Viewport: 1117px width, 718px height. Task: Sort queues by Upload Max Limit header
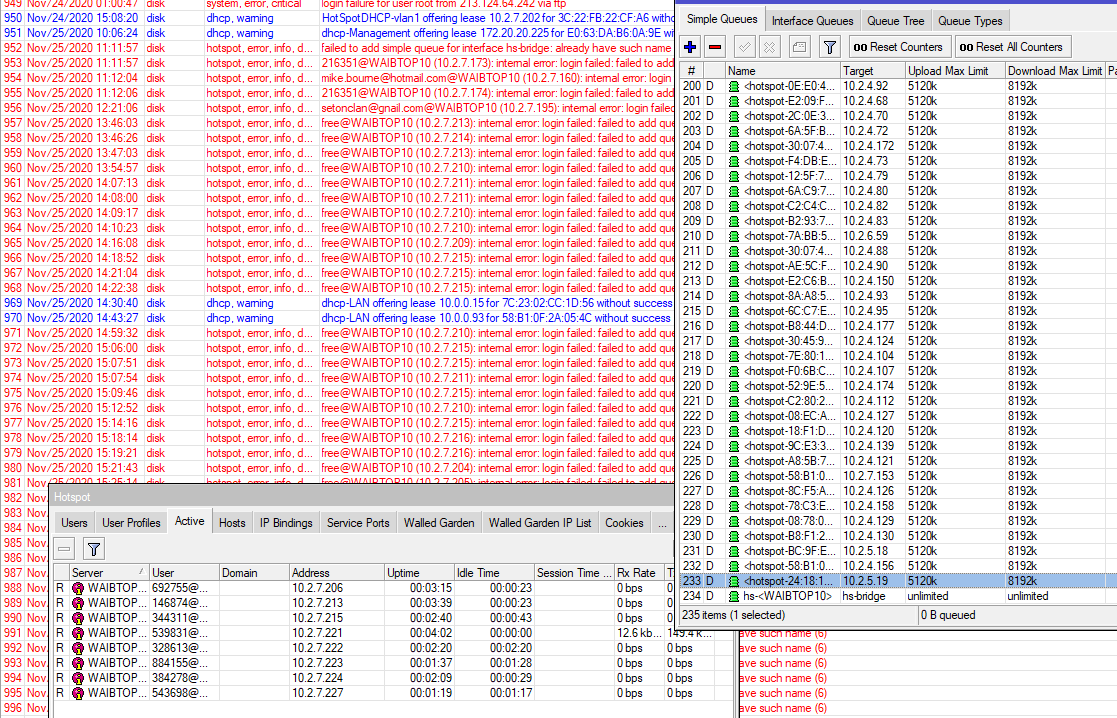point(955,71)
